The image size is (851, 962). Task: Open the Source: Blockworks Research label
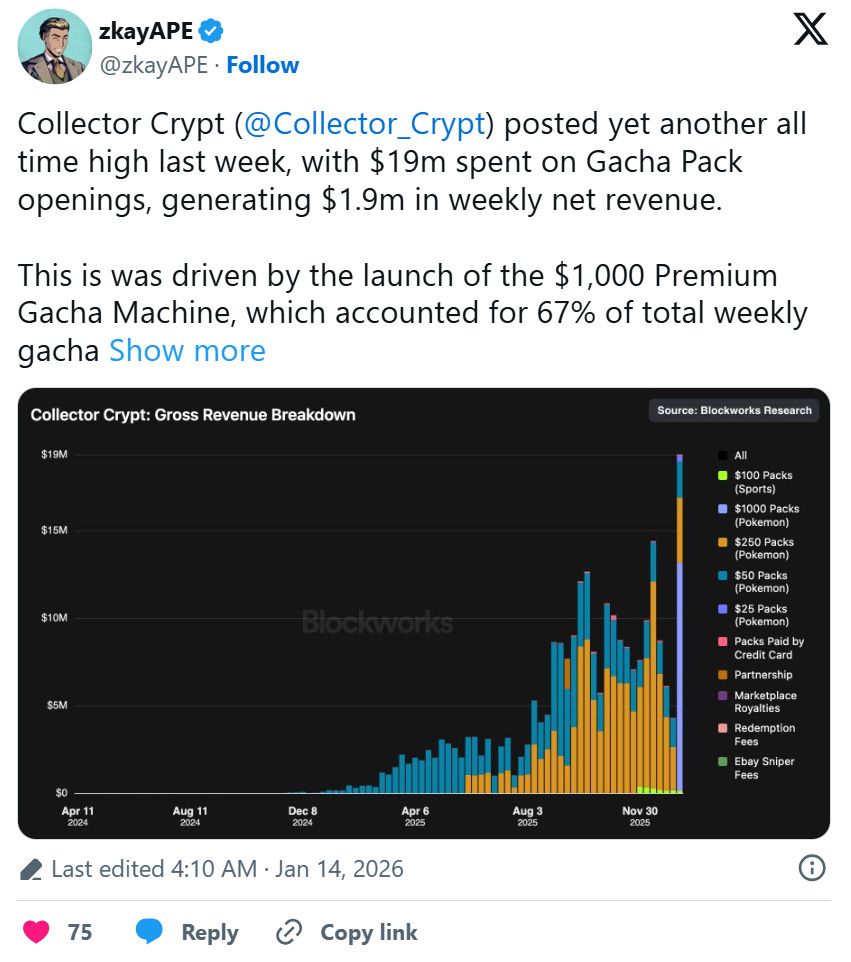coord(734,410)
